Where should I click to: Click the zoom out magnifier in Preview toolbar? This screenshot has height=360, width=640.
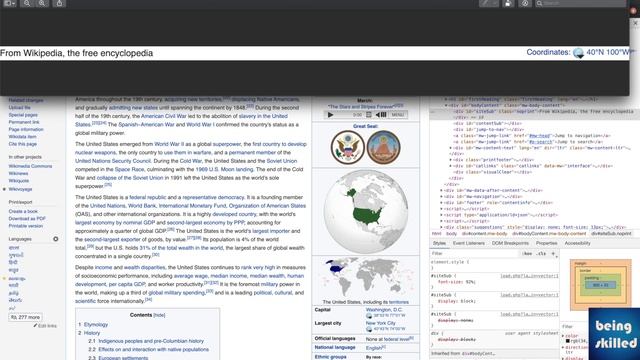tap(27, 3)
